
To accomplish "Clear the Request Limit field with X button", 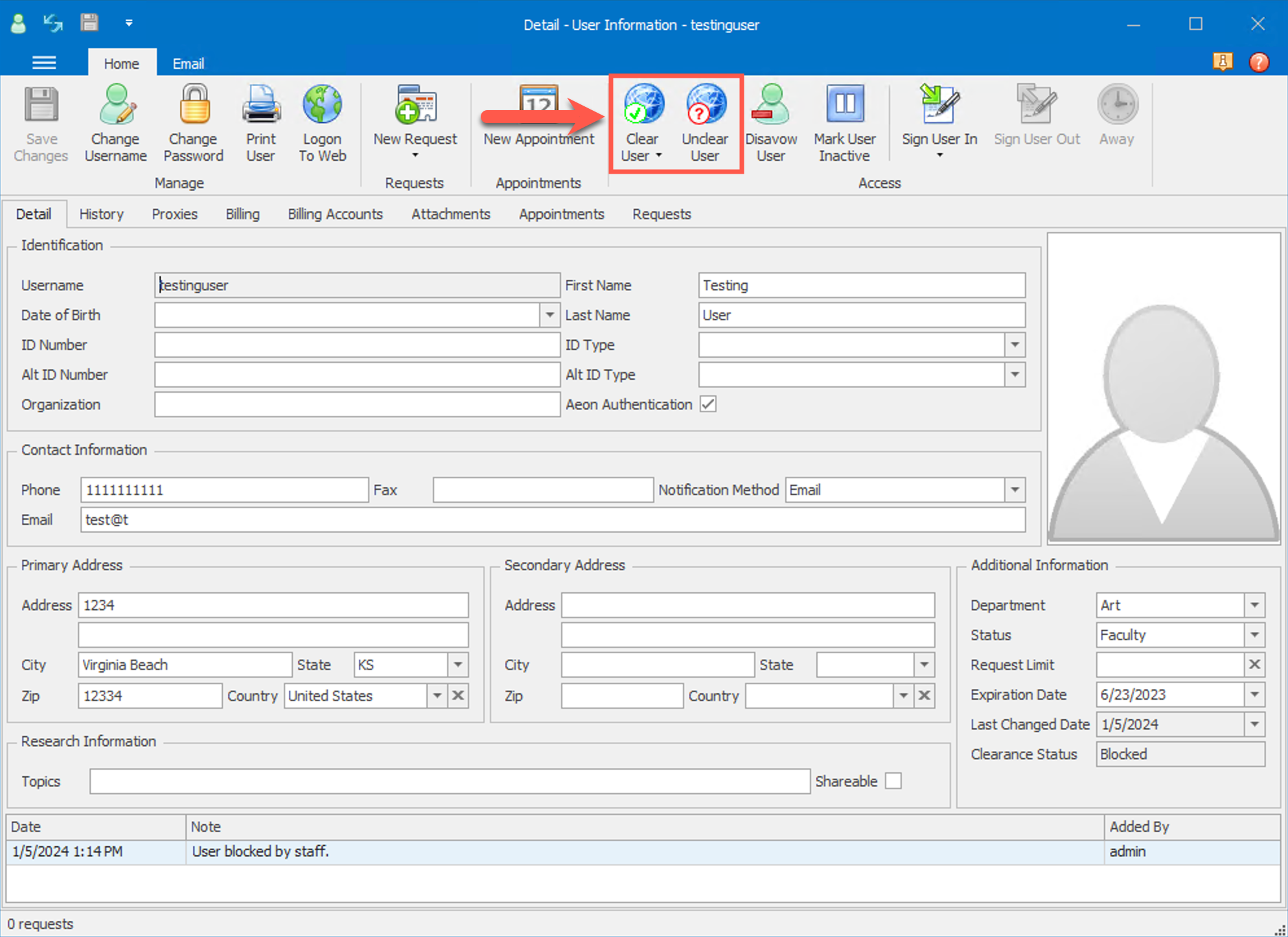I will coord(1254,665).
